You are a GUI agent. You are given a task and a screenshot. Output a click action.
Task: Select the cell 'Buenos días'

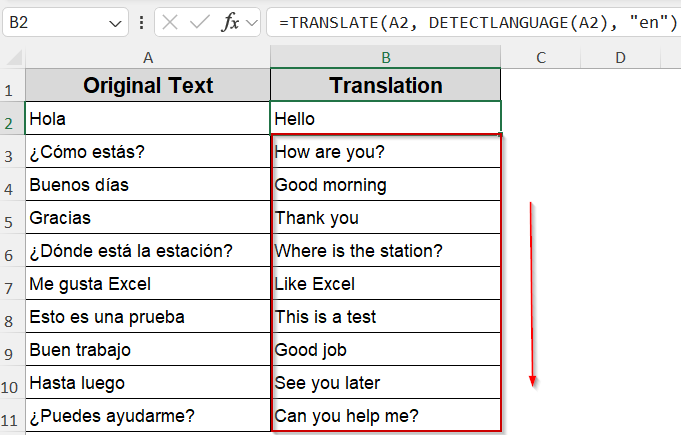tap(148, 184)
